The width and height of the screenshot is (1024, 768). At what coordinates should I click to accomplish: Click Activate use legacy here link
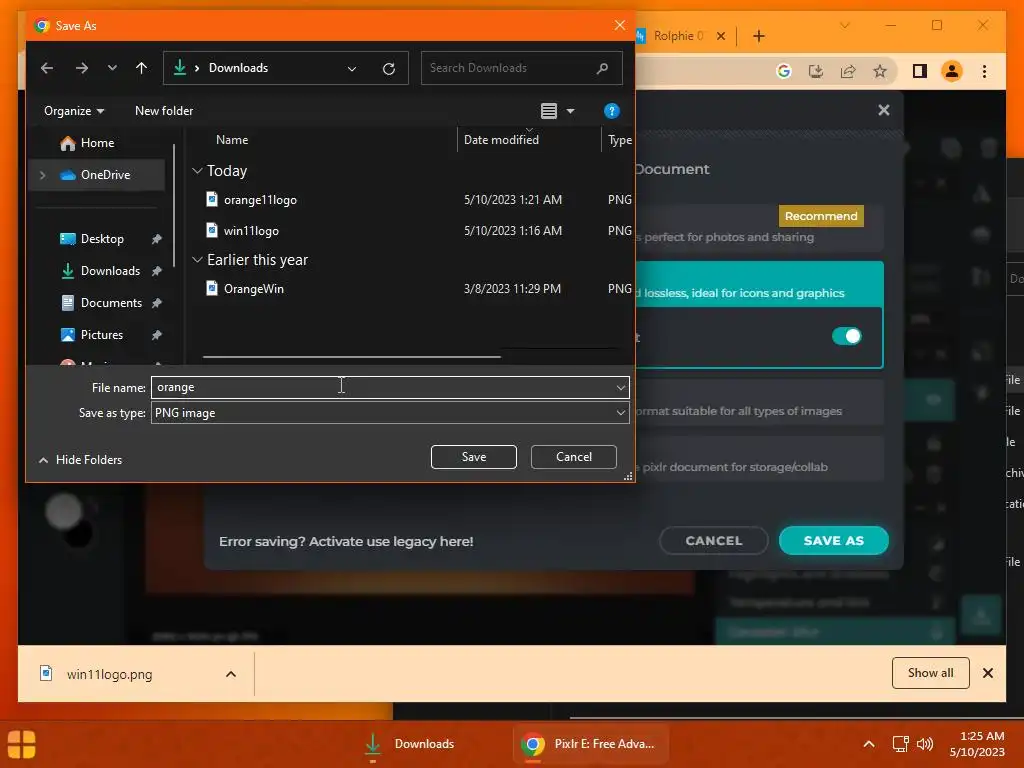pyautogui.click(x=346, y=541)
